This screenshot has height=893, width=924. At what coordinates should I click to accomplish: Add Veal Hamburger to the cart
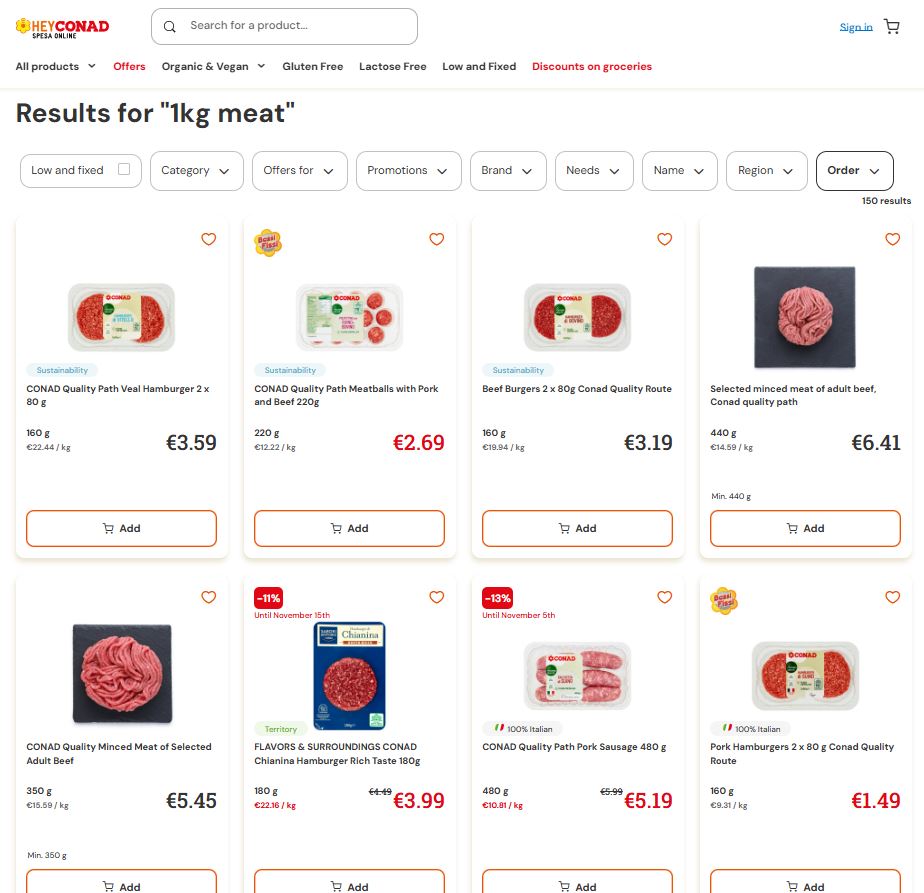[x=121, y=528]
